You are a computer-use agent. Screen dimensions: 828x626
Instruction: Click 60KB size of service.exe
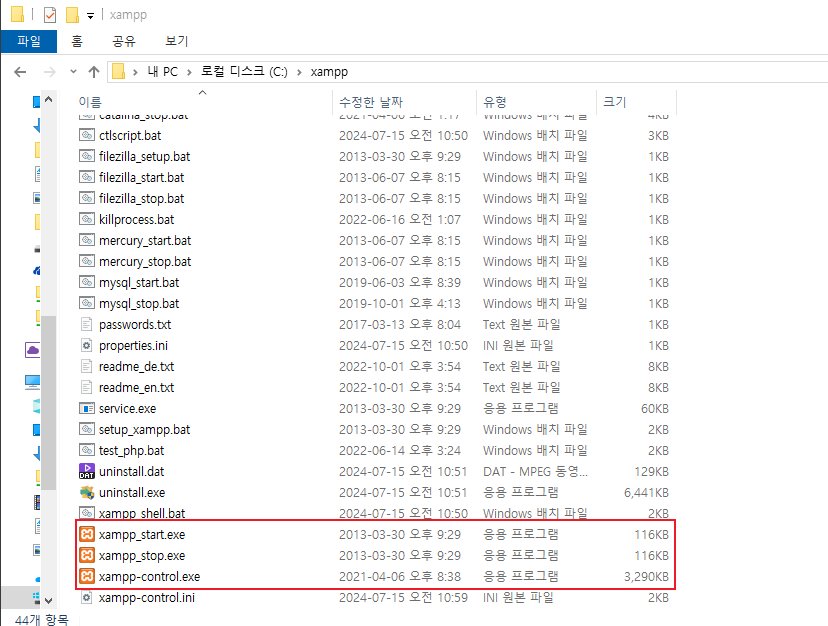[655, 408]
